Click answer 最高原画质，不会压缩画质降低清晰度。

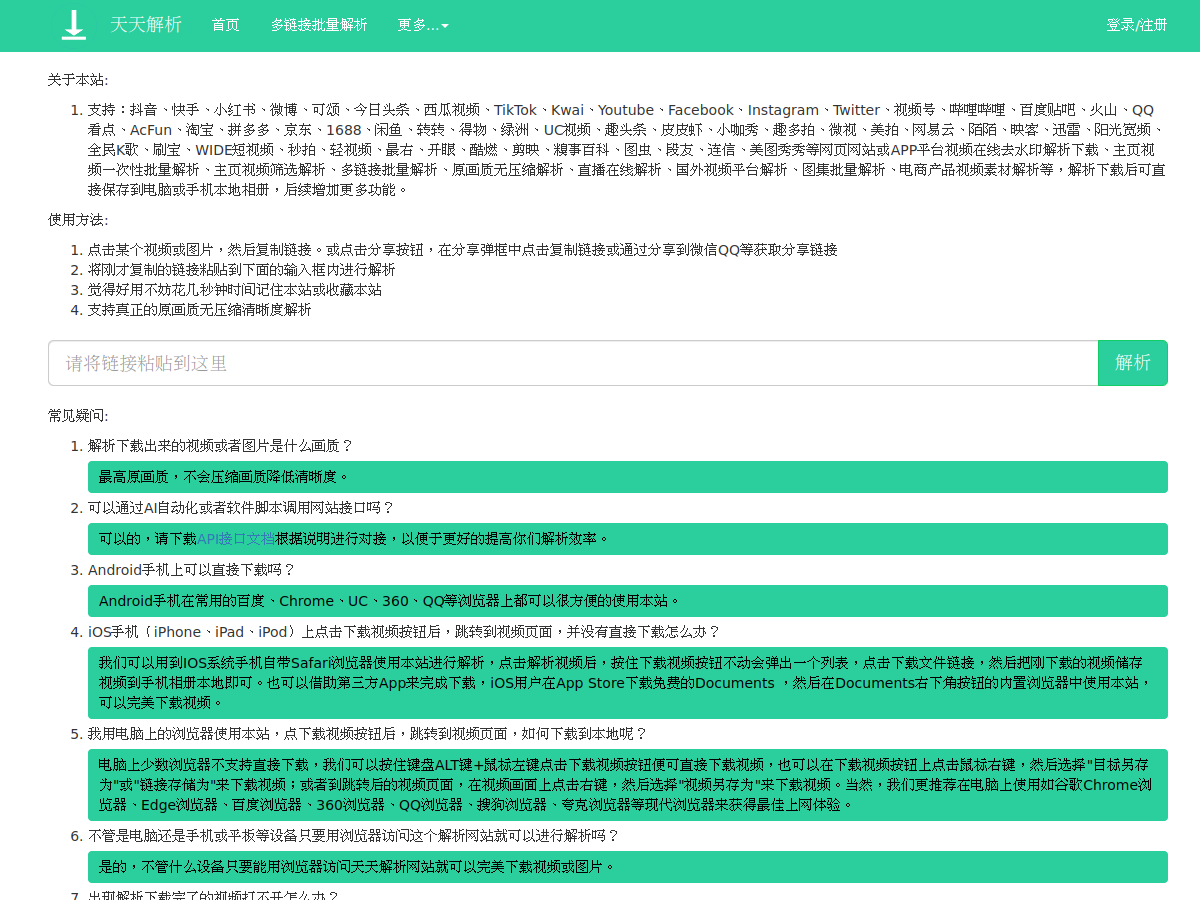[x=628, y=477]
